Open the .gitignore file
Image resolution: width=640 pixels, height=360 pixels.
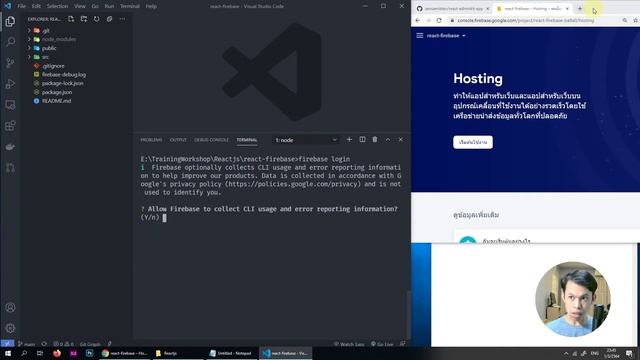click(x=53, y=66)
